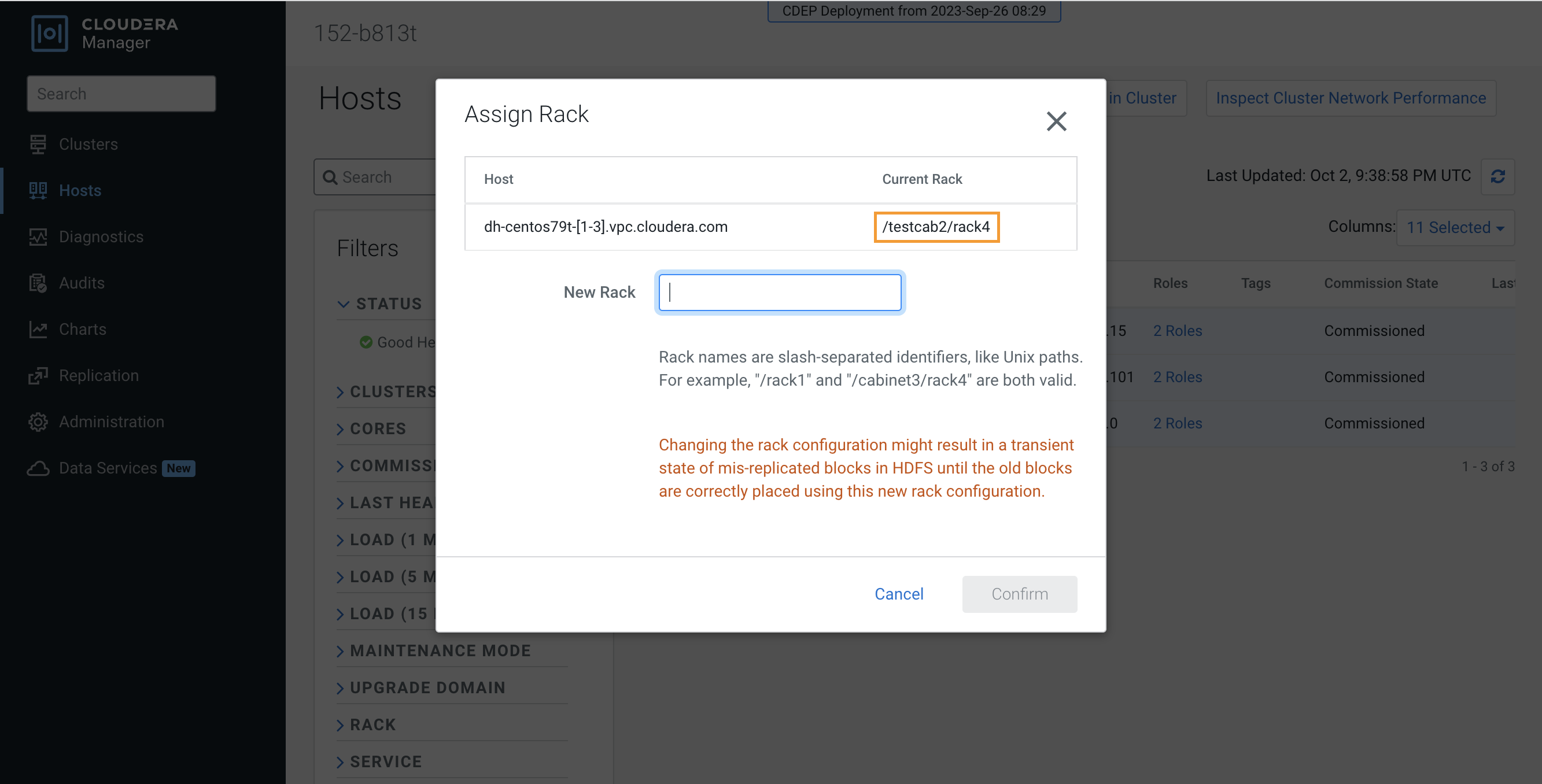Click Inspect Cluster Network Performance
This screenshot has width=1542, height=784.
(x=1351, y=98)
